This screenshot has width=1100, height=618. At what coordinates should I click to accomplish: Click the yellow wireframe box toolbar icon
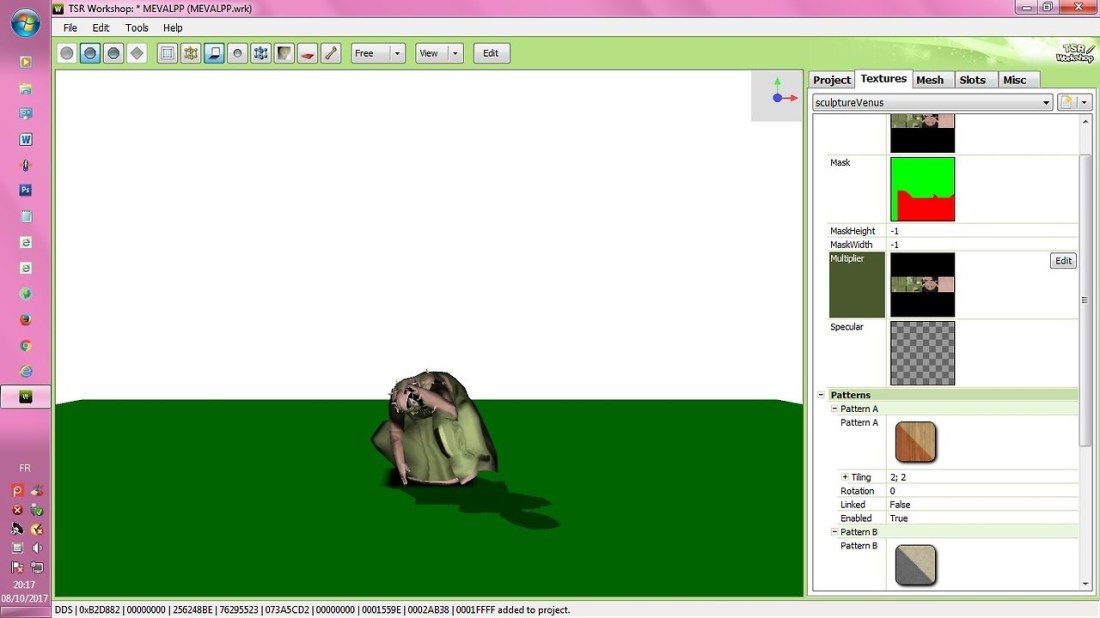tap(191, 53)
